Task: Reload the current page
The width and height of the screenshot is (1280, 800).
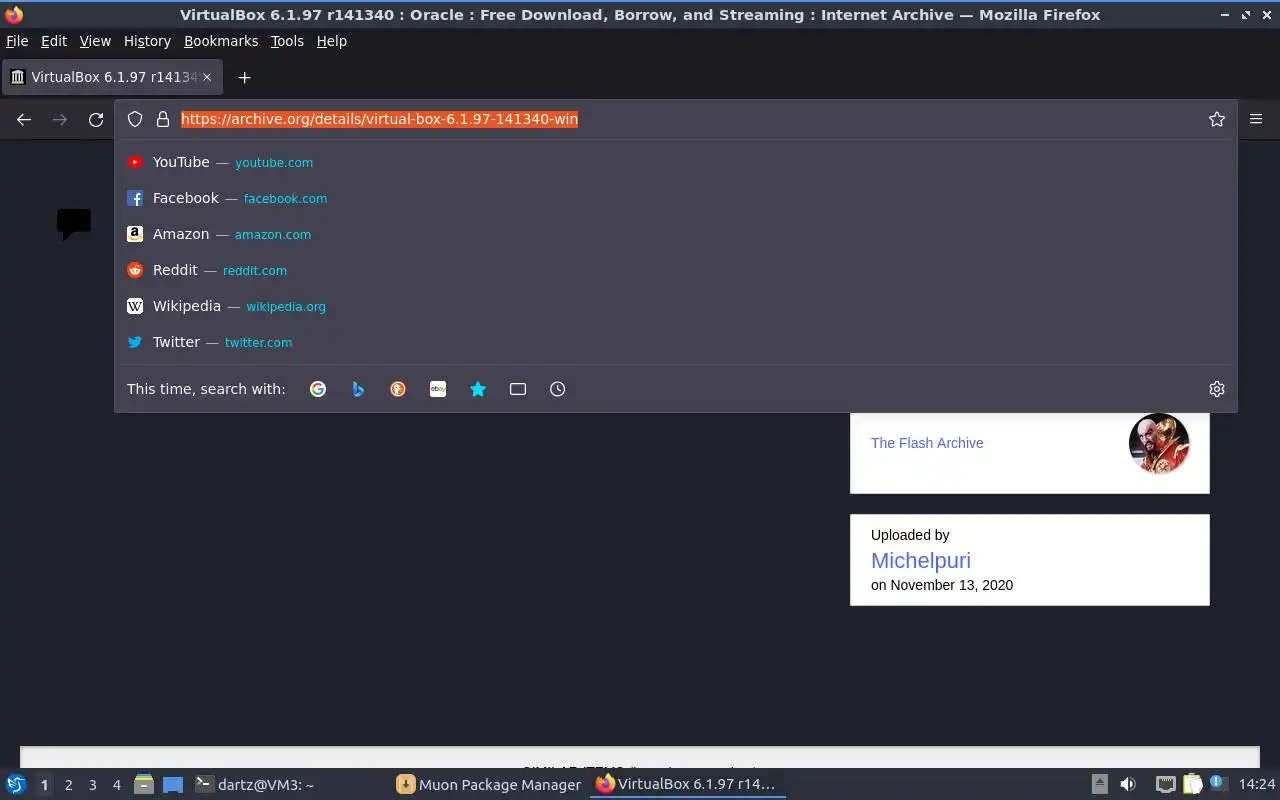Action: point(96,119)
